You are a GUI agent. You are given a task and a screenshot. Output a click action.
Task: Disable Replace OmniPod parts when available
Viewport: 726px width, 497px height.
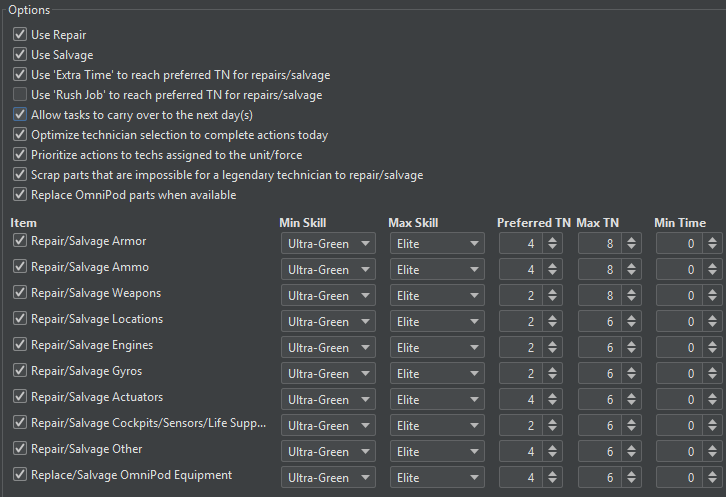coord(20,195)
